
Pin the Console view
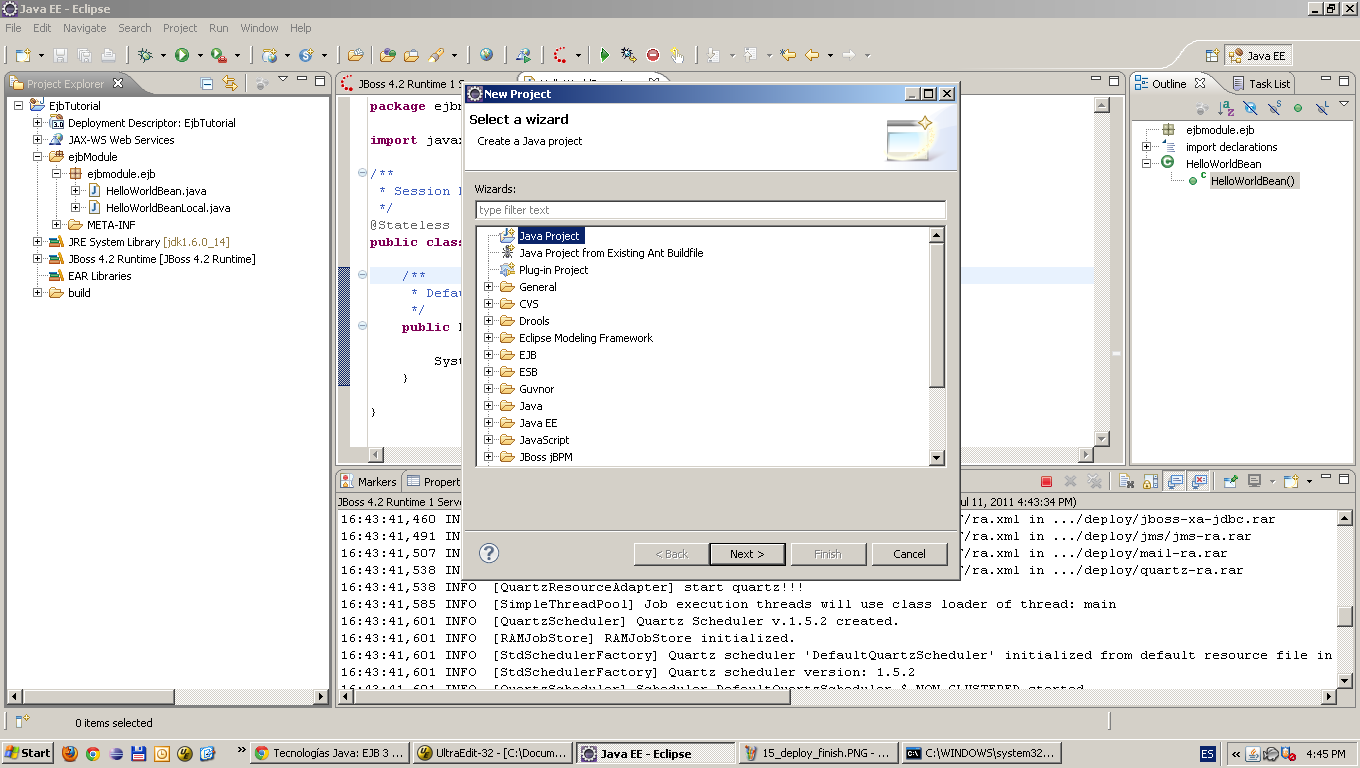1231,481
